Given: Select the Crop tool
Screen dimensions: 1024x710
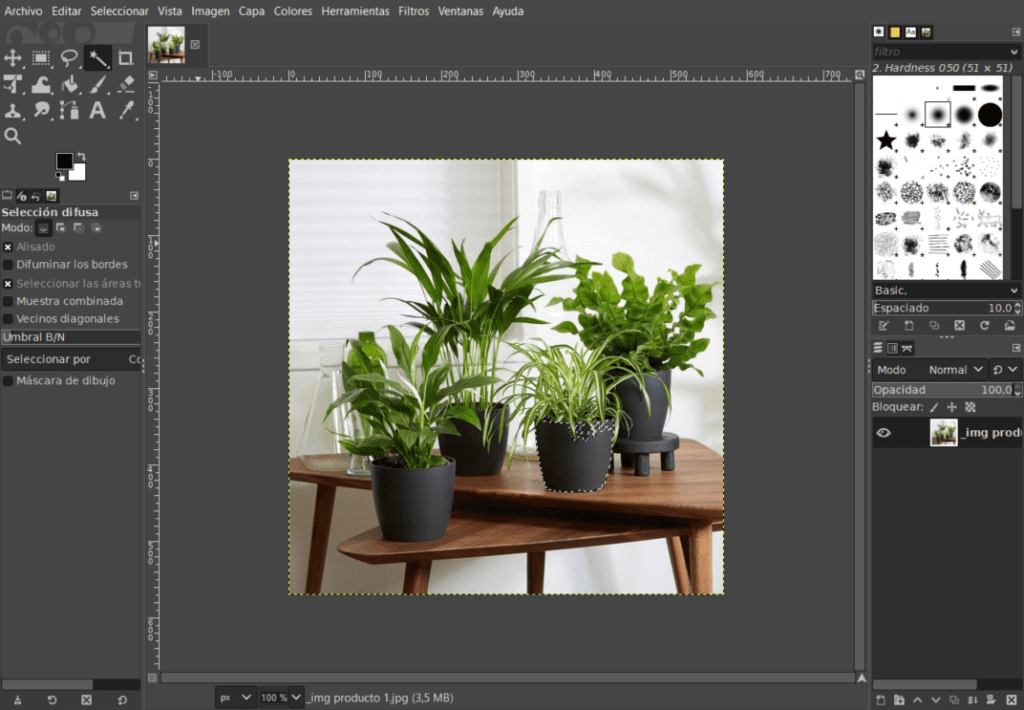Looking at the screenshot, I should 125,58.
